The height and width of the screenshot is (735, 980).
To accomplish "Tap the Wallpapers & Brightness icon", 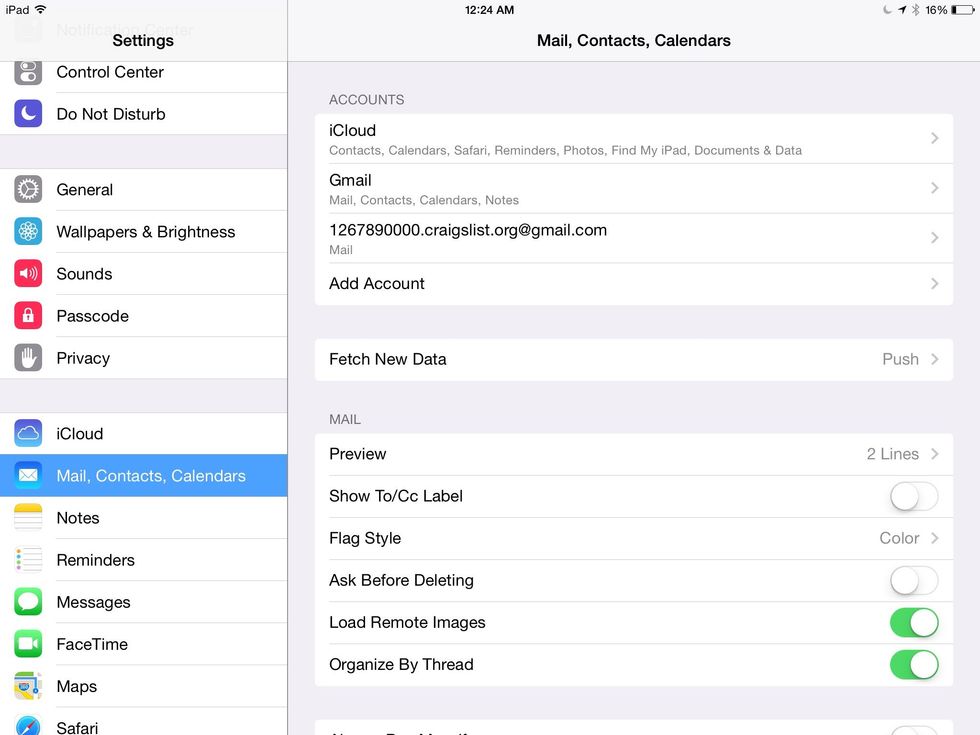I will pyautogui.click(x=28, y=232).
